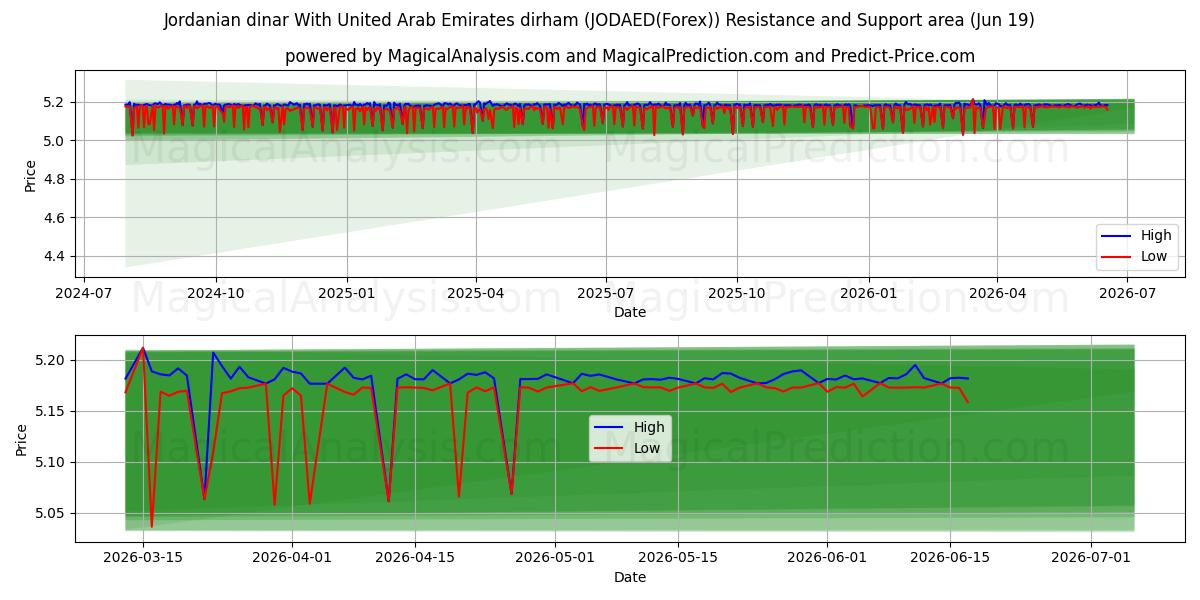Click the main chart title about Jordanian dinar
The height and width of the screenshot is (600, 1200).
[599, 20]
